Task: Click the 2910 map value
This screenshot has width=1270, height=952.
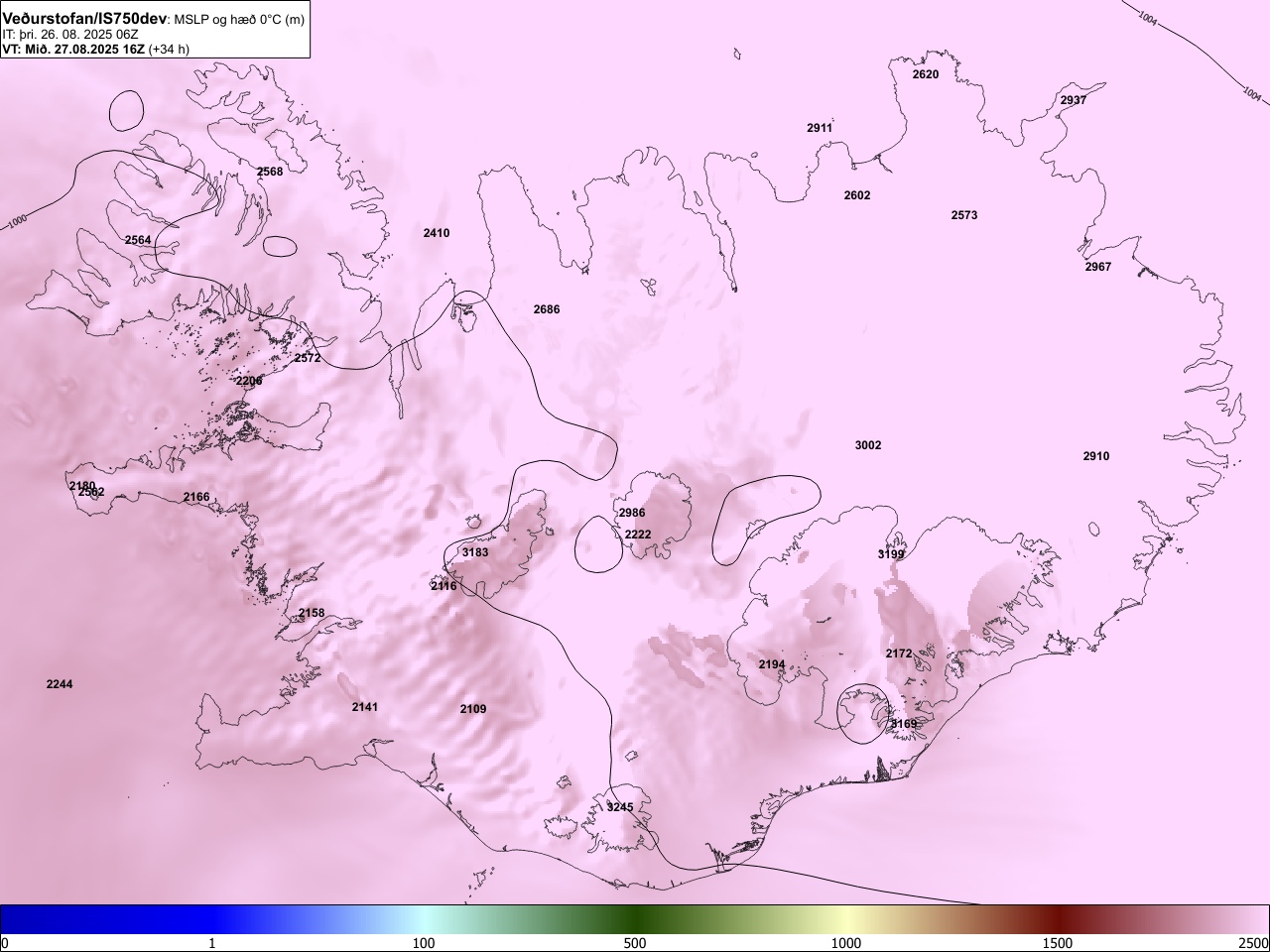Action: pos(1096,456)
